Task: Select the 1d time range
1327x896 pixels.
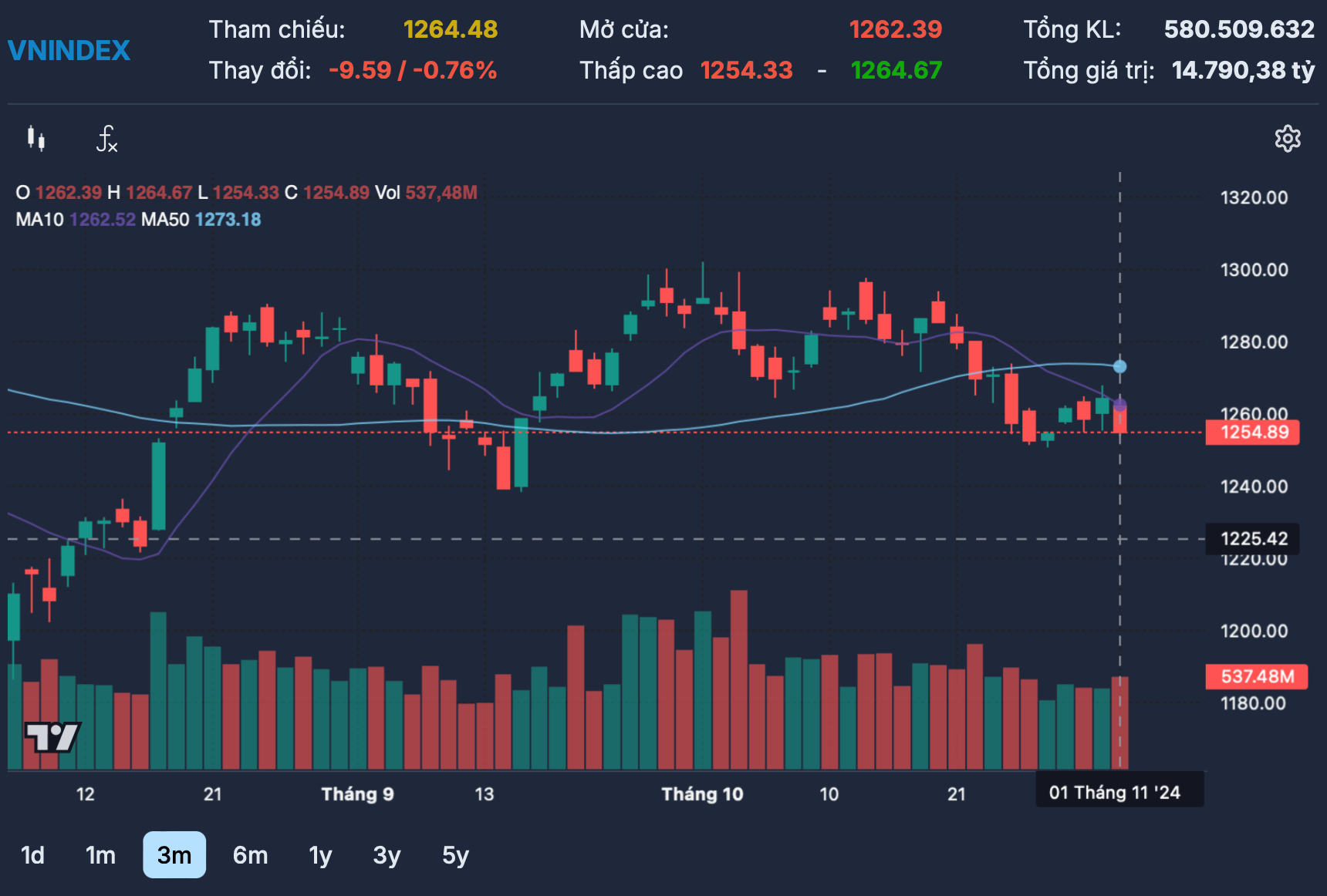Action: pyautogui.click(x=33, y=855)
